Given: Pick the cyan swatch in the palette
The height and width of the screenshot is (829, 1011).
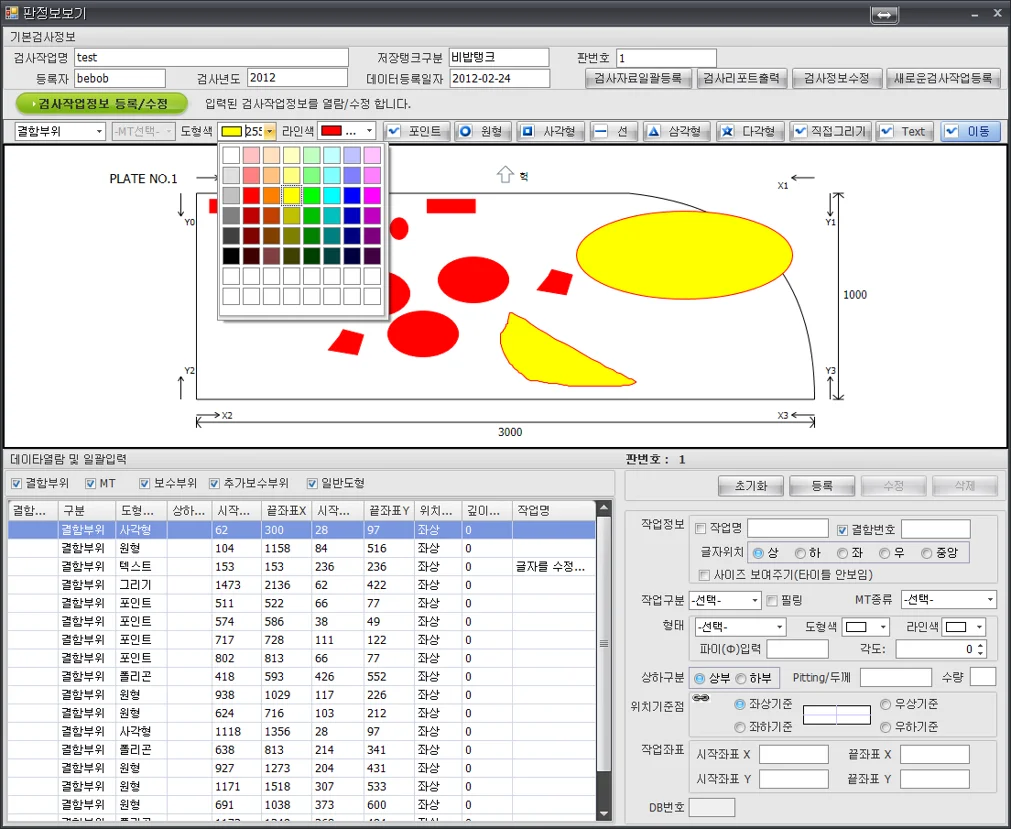Looking at the screenshot, I should click(332, 195).
